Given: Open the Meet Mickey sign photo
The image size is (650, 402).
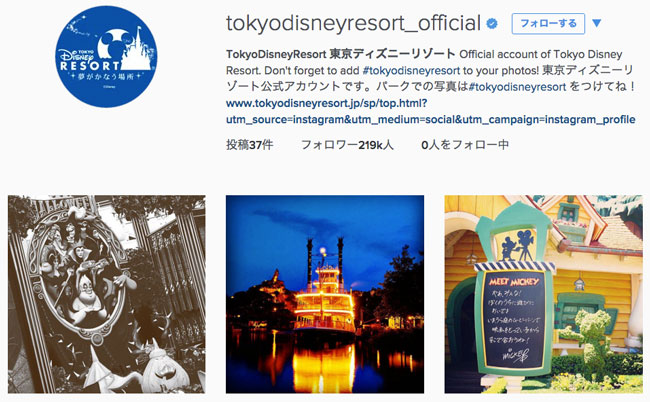Looking at the screenshot, I should 543,294.
